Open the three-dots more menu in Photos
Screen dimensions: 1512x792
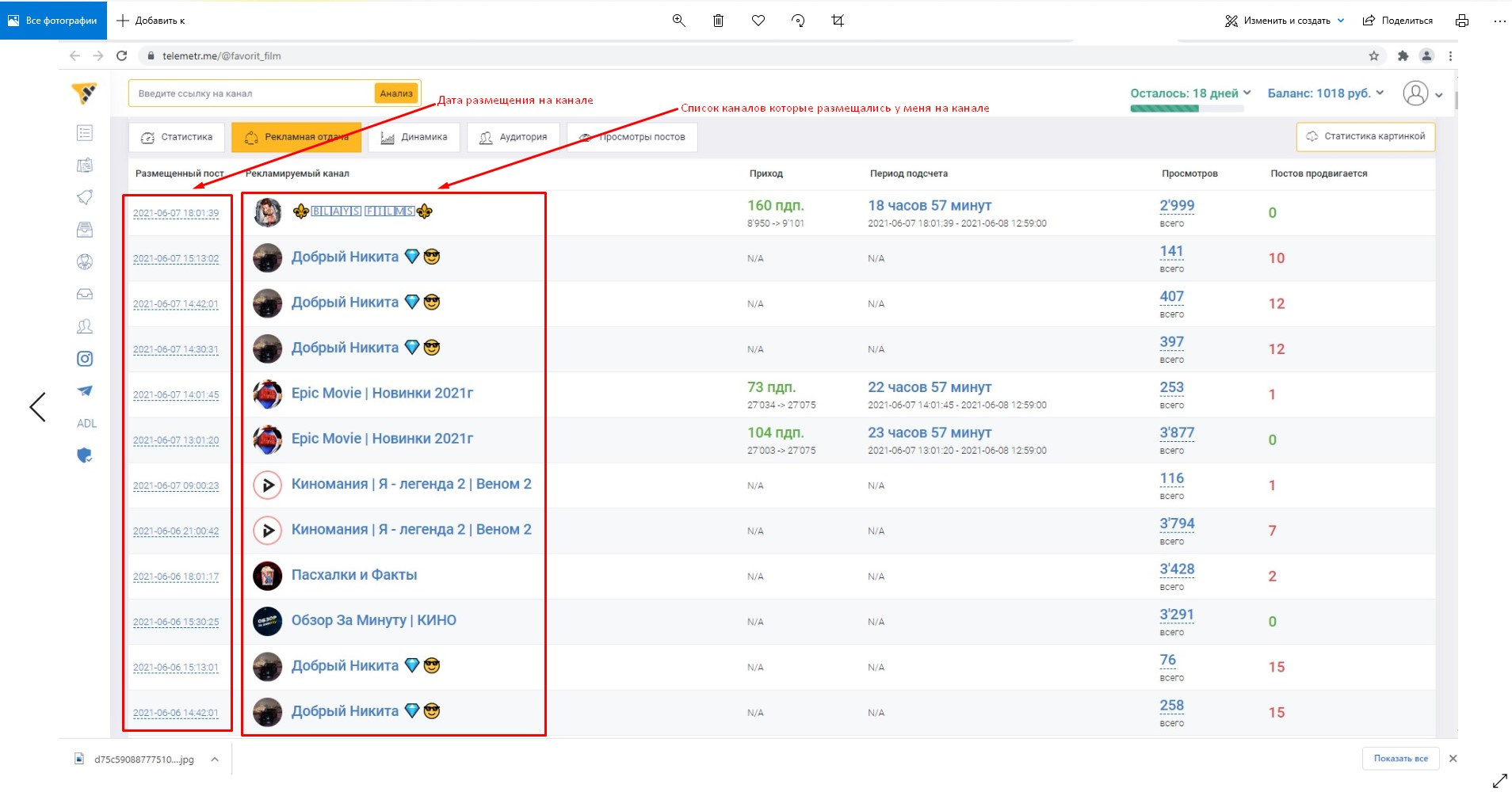1499,21
